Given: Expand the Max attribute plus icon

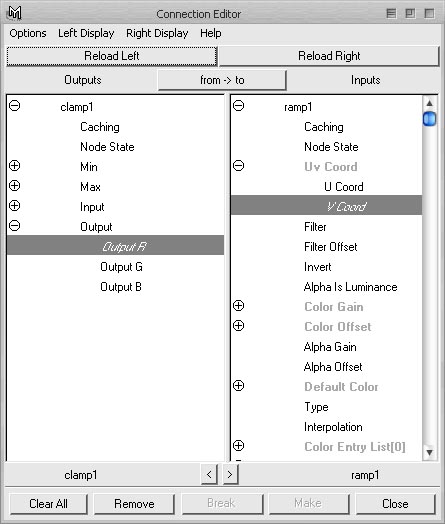Looking at the screenshot, I should click(14, 185).
